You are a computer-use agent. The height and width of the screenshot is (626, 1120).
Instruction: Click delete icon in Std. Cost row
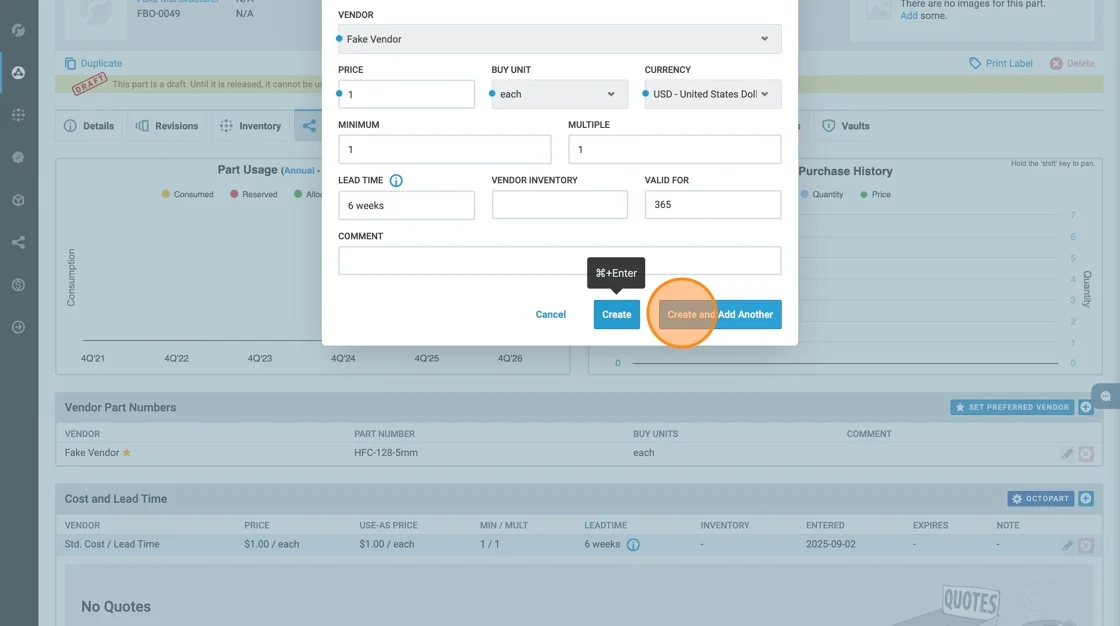(1086, 545)
